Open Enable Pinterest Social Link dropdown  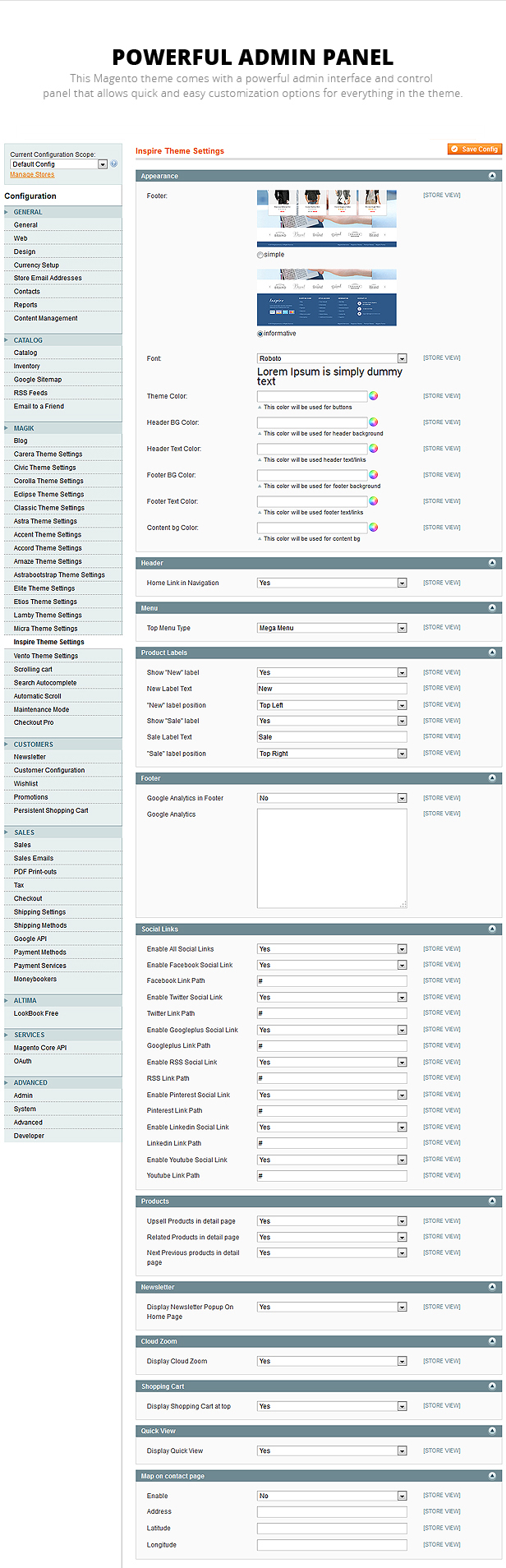point(332,1095)
